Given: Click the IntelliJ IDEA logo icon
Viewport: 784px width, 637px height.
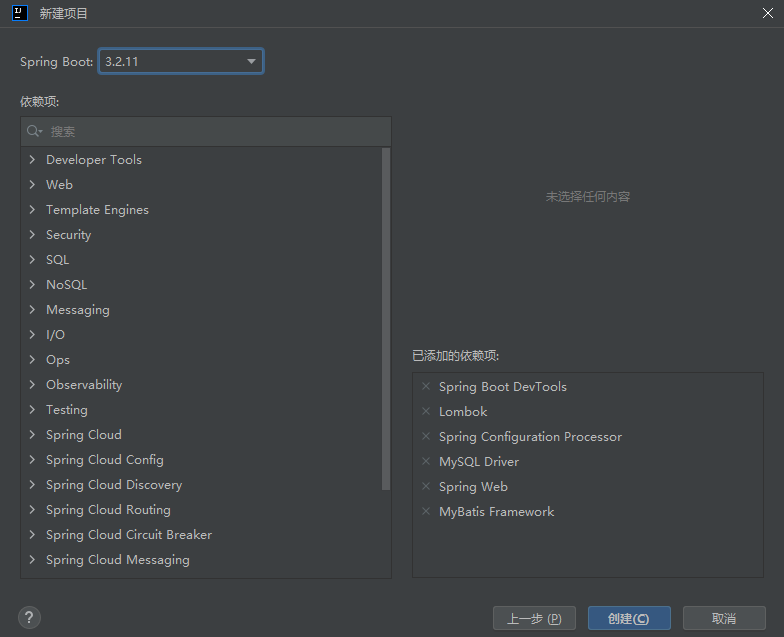Looking at the screenshot, I should (x=20, y=13).
